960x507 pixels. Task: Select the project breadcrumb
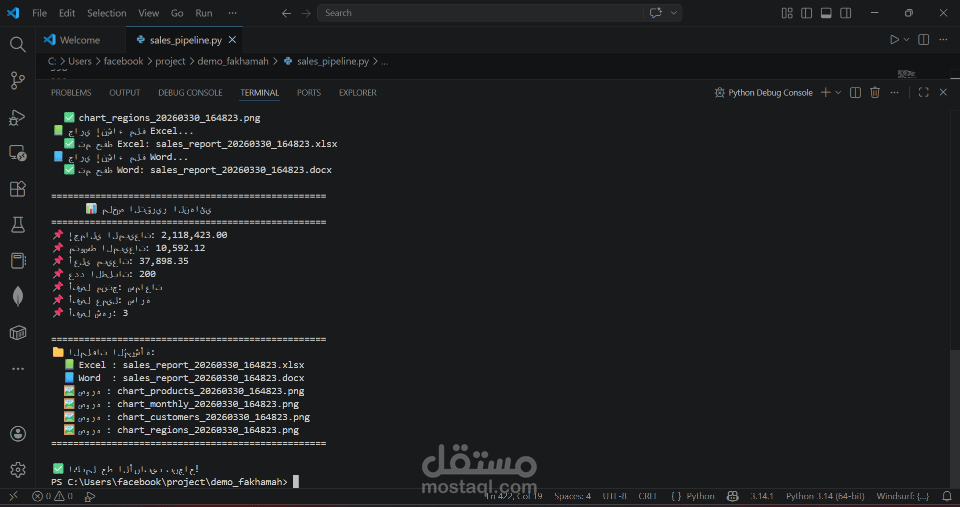(x=170, y=61)
